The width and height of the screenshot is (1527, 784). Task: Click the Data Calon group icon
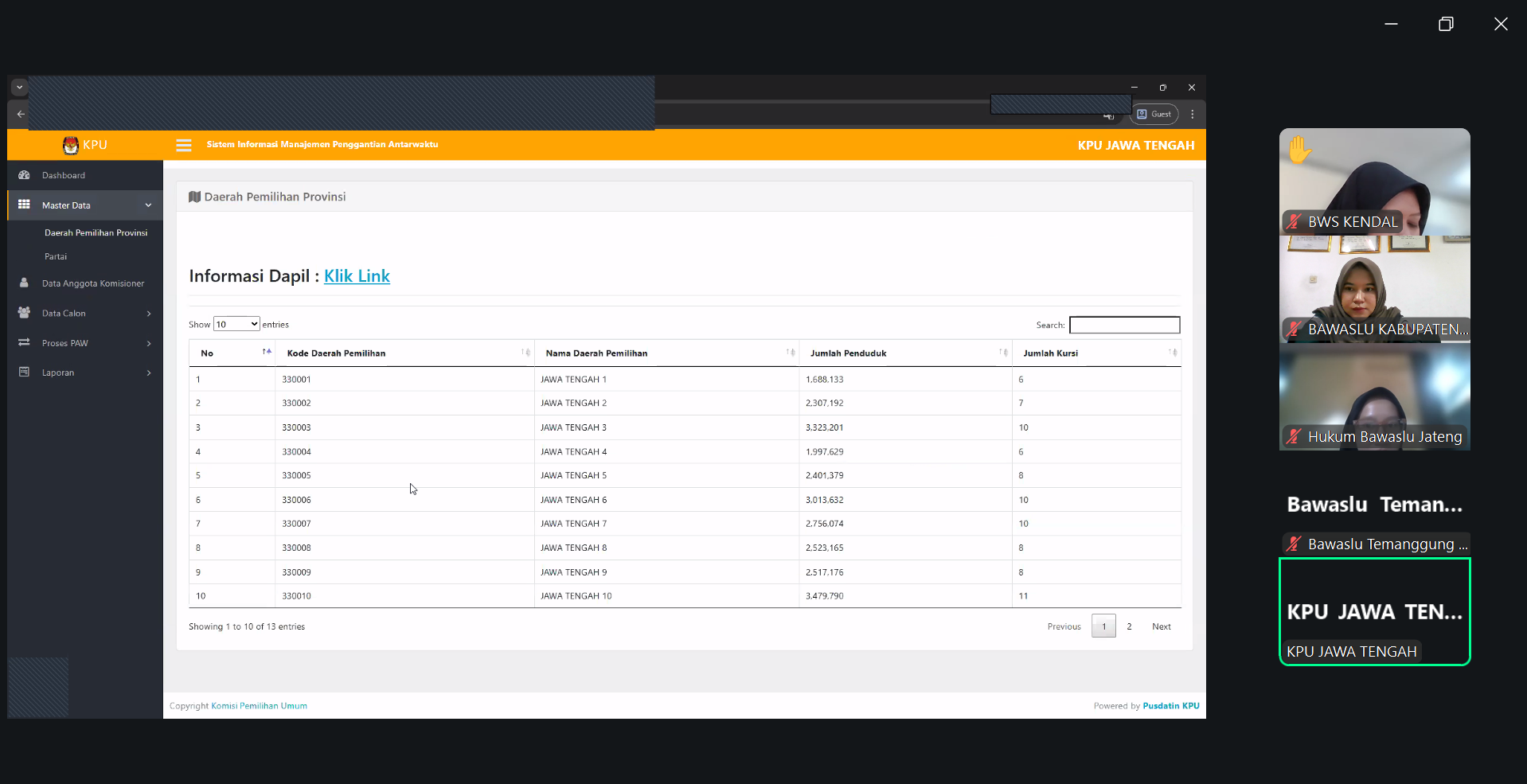point(24,313)
